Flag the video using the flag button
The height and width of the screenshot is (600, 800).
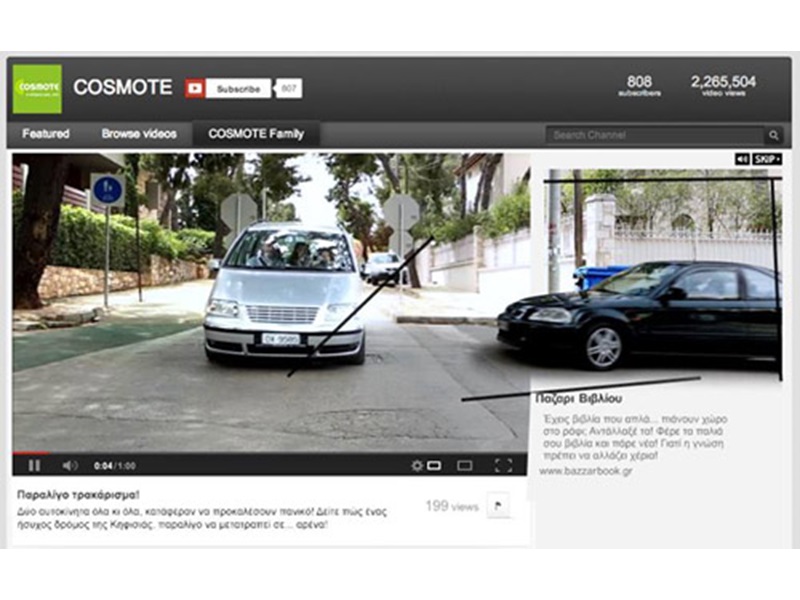pos(498,506)
